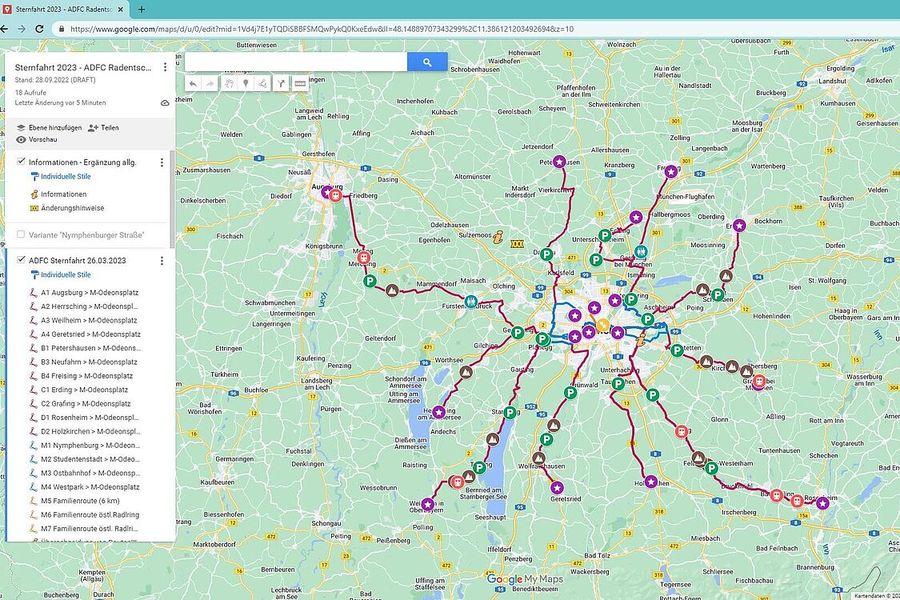Click the map title 'Sternfahrt 2023 - ADFC Radentsc...'
This screenshot has width=900, height=600.
(83, 67)
